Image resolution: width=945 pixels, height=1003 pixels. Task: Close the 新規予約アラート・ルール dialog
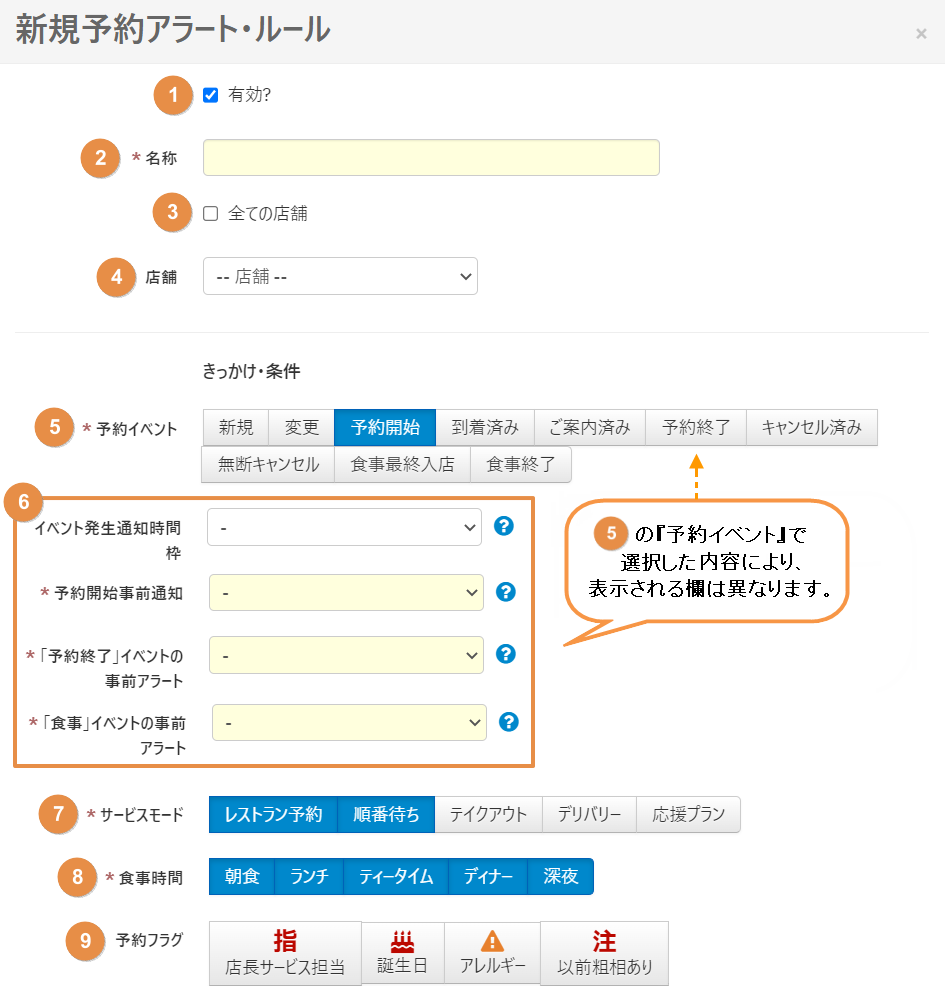921,34
